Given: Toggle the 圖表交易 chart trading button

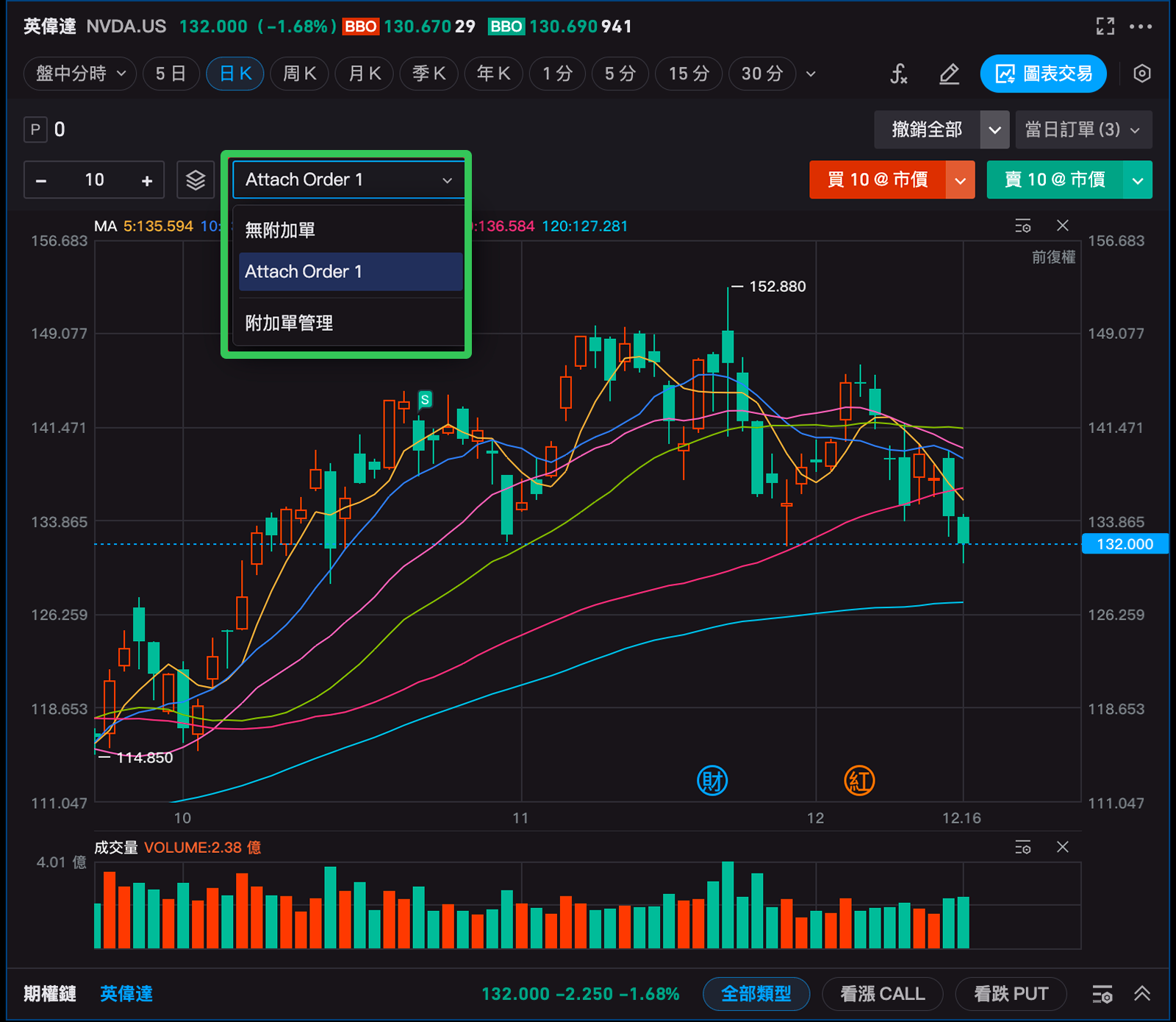Looking at the screenshot, I should [x=1043, y=74].
